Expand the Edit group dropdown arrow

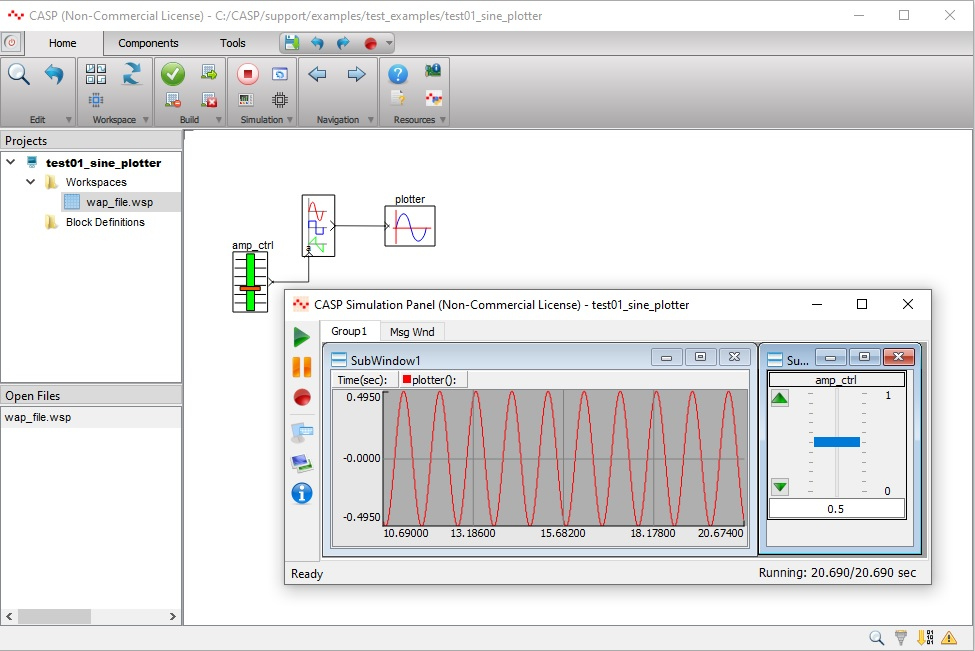point(68,119)
